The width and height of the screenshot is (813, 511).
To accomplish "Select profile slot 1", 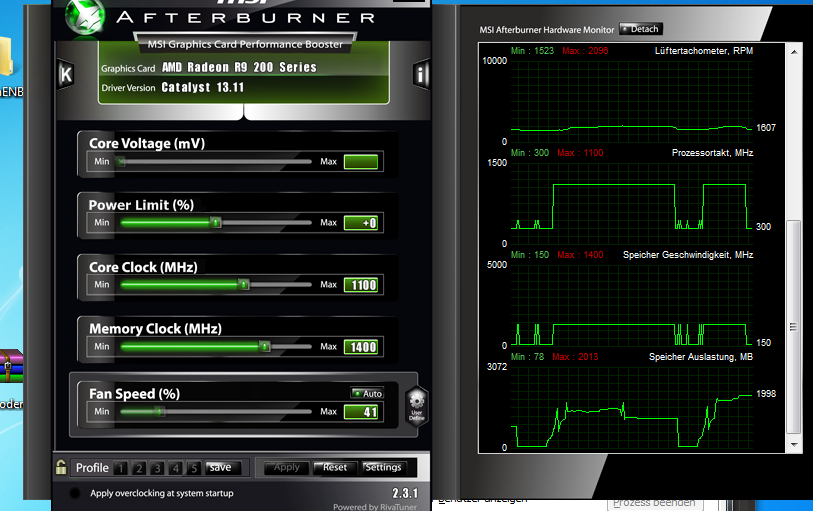I will click(120, 468).
